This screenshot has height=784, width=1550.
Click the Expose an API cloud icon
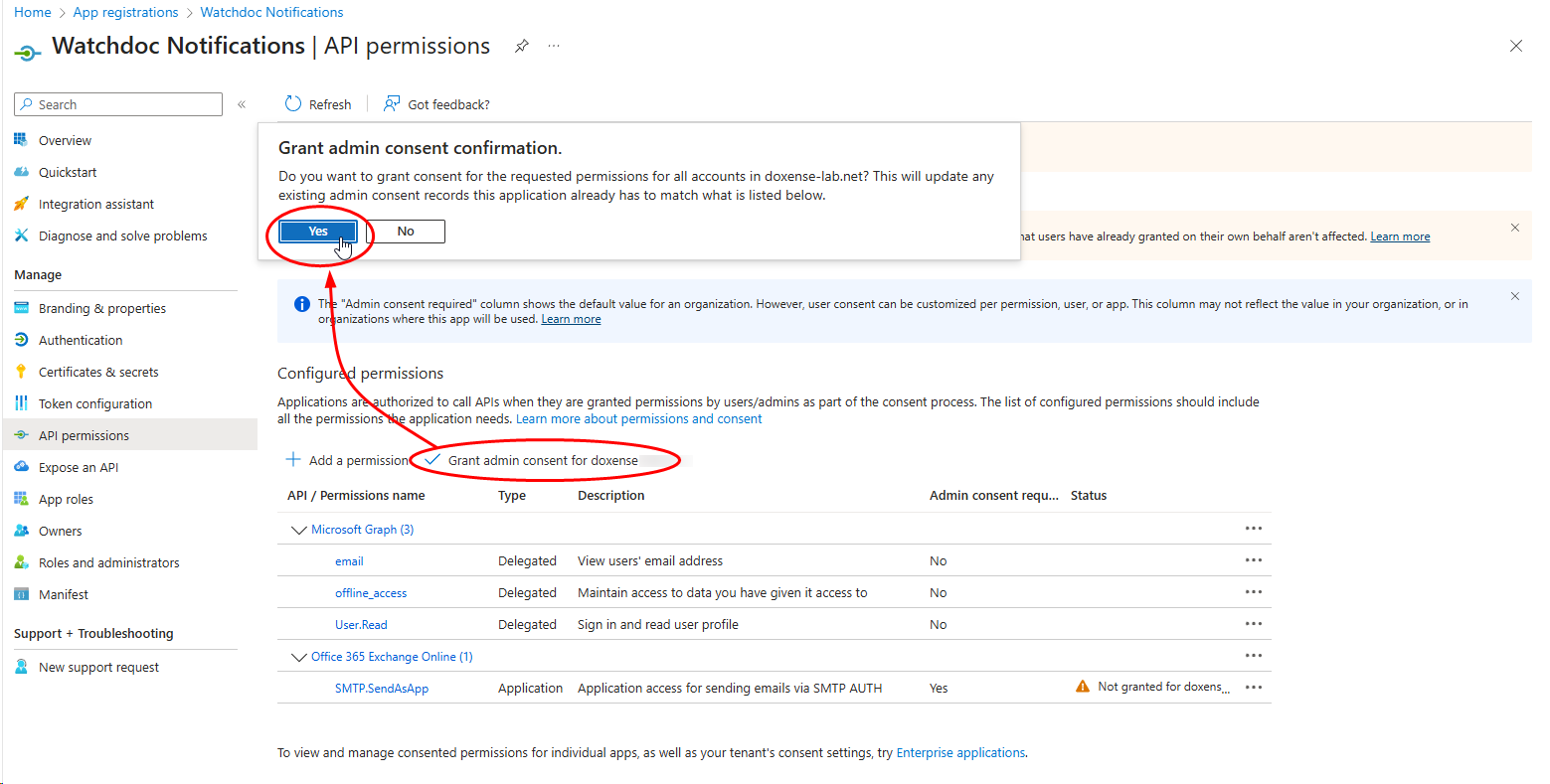[x=21, y=467]
